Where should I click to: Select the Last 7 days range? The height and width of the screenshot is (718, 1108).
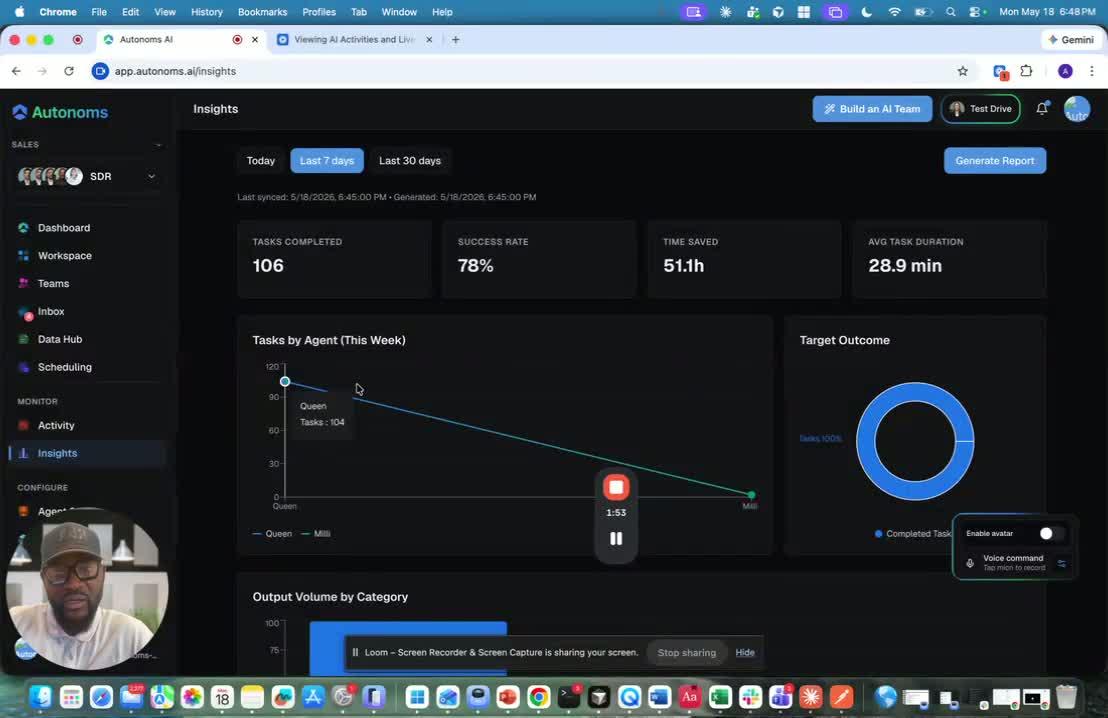326,160
